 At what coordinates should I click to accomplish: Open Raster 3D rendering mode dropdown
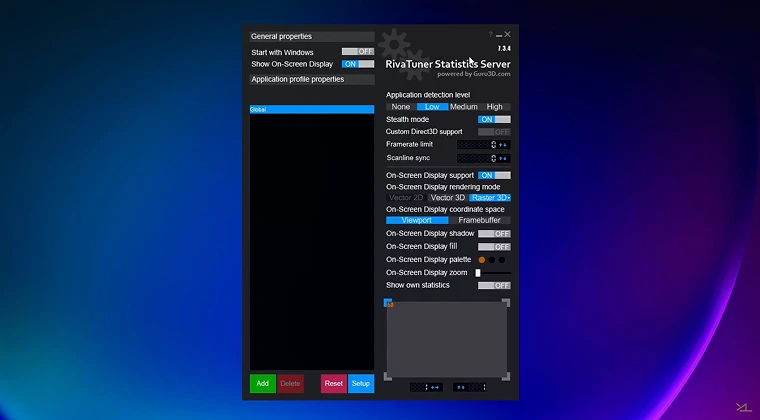click(x=490, y=198)
